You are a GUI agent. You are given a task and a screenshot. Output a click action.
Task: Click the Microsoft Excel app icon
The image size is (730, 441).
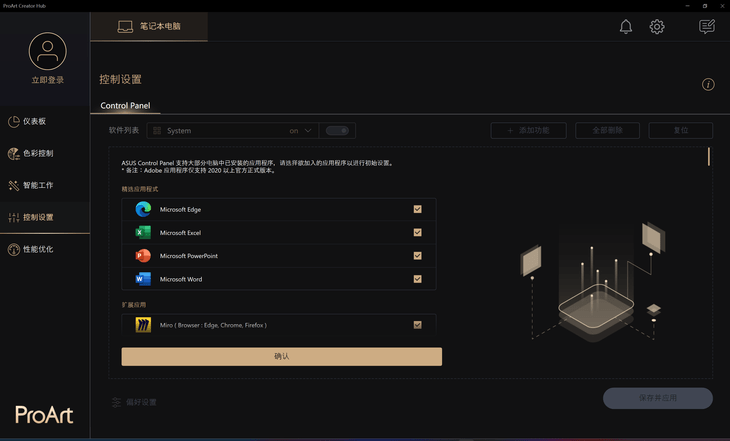(x=143, y=232)
